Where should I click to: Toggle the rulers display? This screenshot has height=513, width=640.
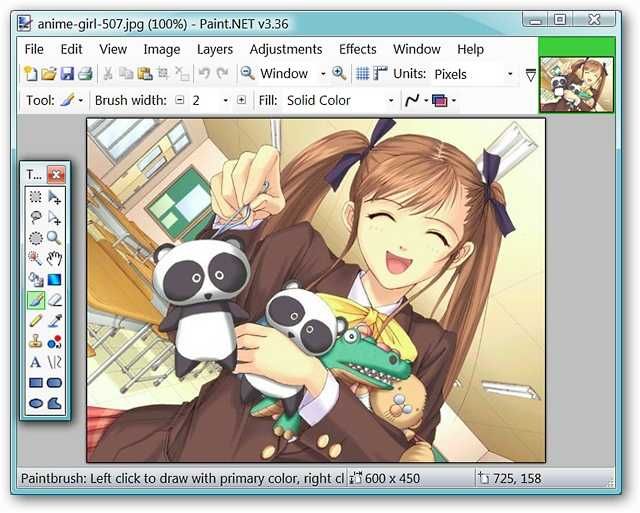380,74
